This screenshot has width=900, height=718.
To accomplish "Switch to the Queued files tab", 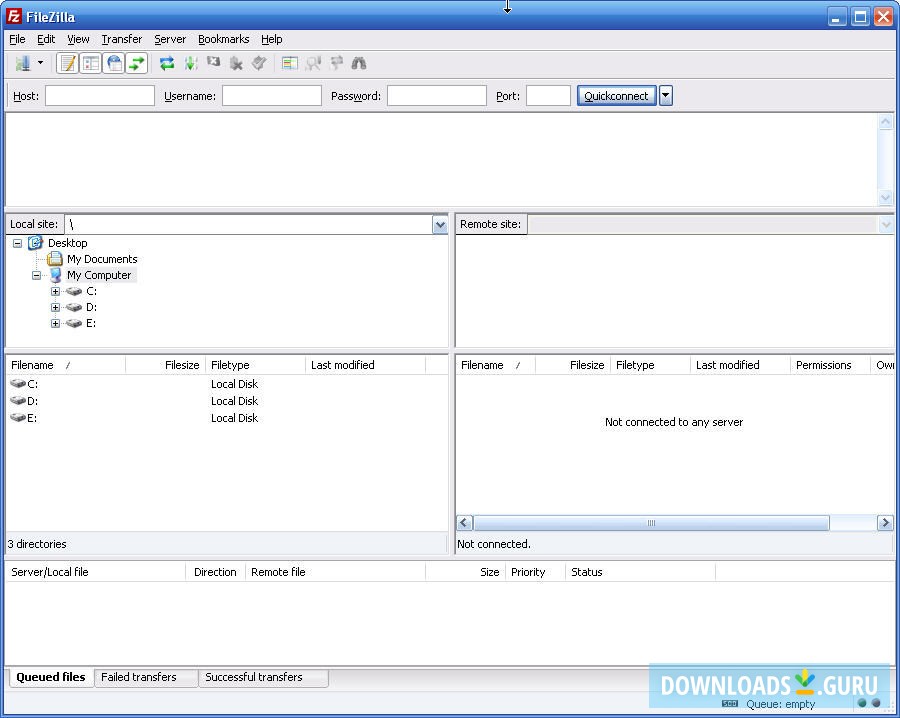I will 51,677.
